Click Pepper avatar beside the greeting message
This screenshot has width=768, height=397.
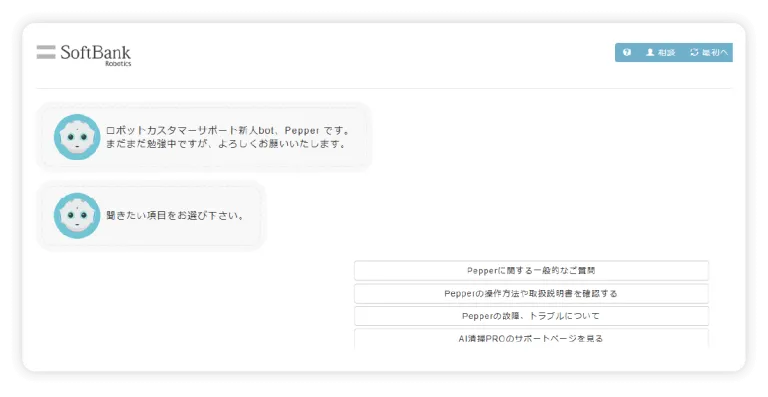click(77, 137)
